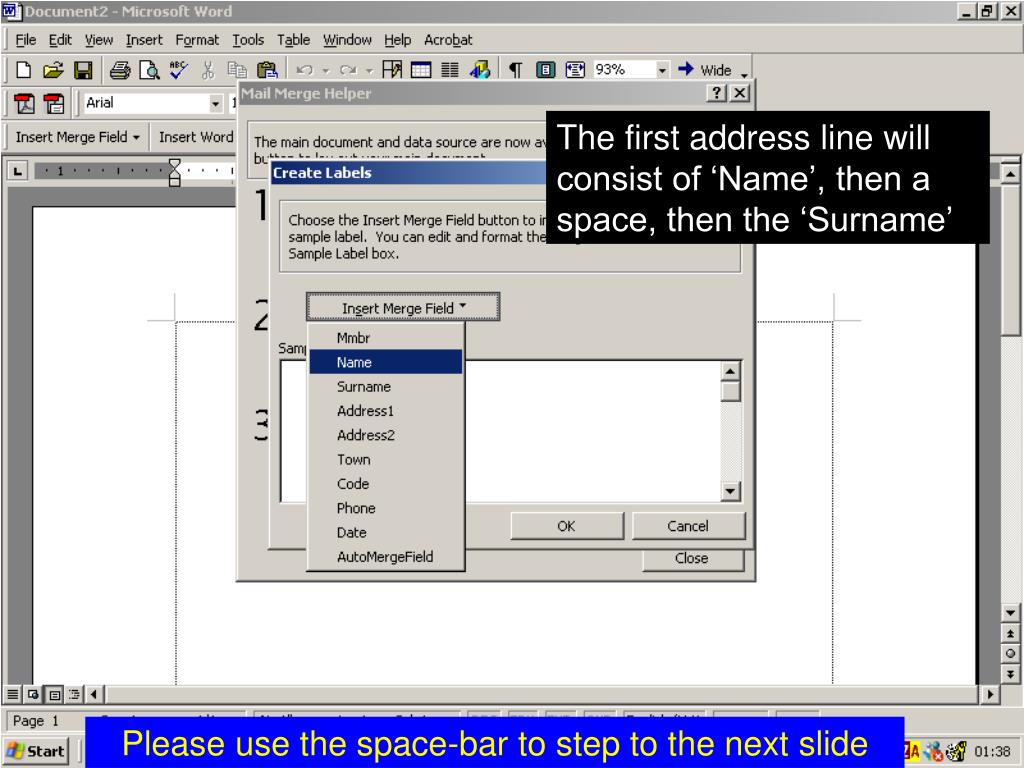The width and height of the screenshot is (1024, 768).
Task: Click the Sample Label scrollbar up arrow
Action: 730,372
